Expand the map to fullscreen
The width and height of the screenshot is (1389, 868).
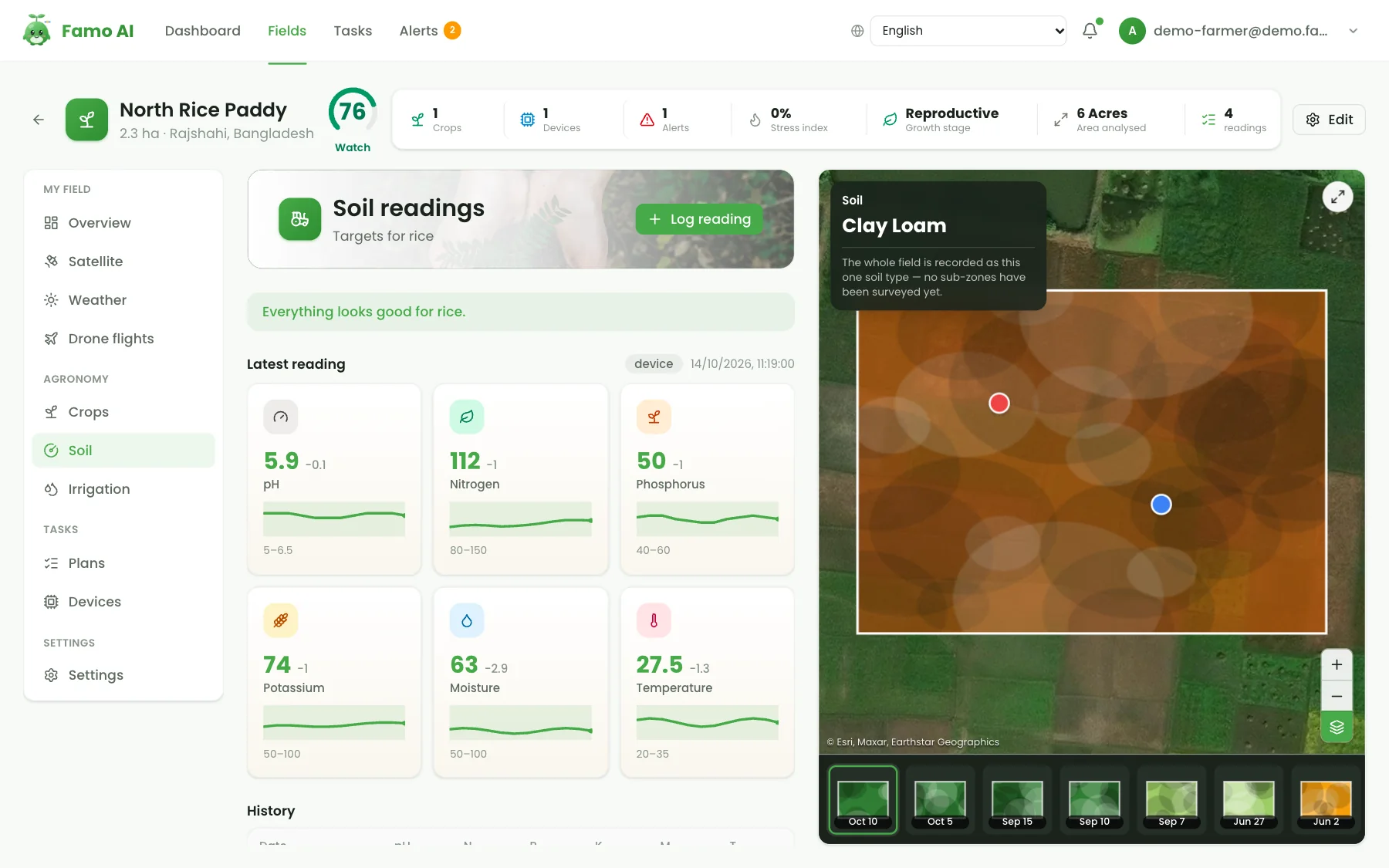click(x=1337, y=197)
